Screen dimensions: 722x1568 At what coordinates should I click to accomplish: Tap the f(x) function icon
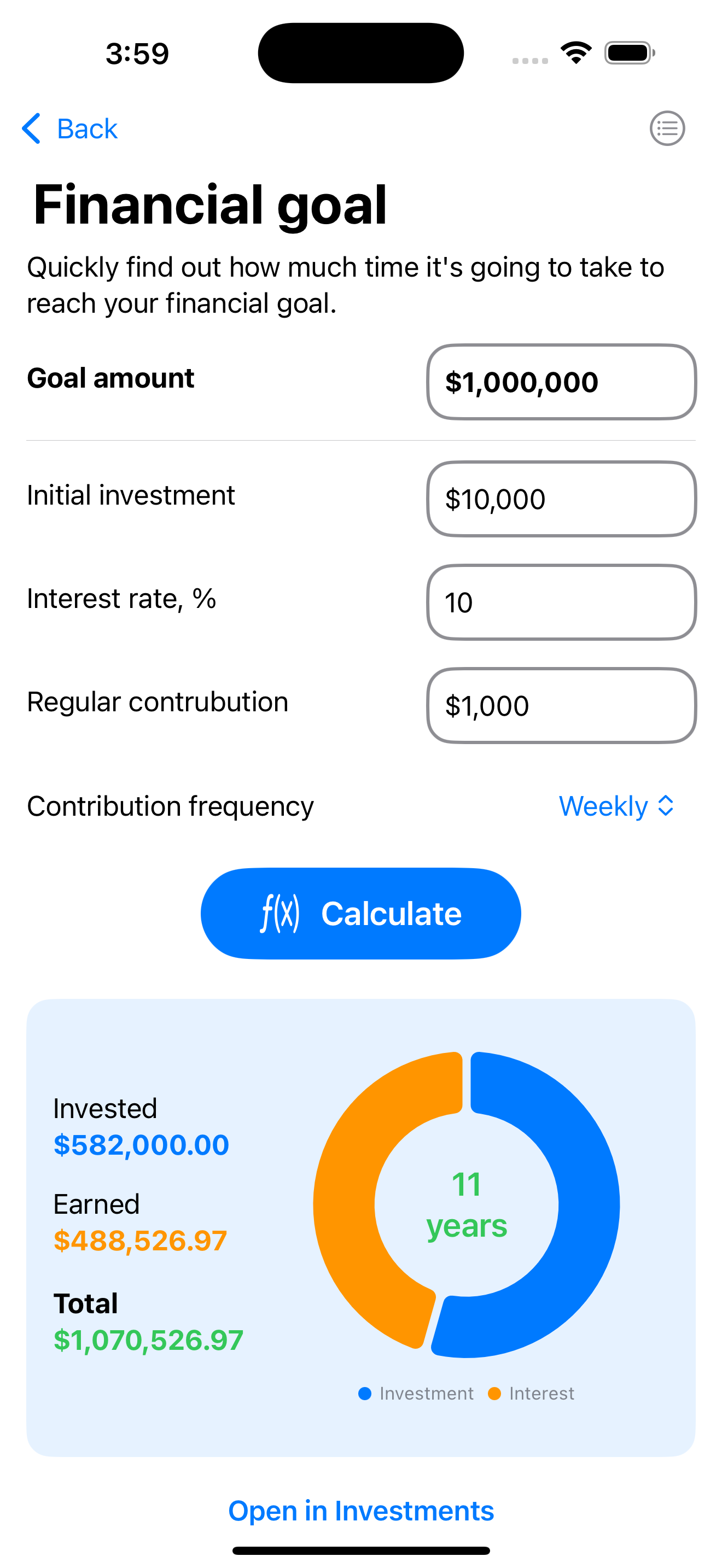click(280, 913)
